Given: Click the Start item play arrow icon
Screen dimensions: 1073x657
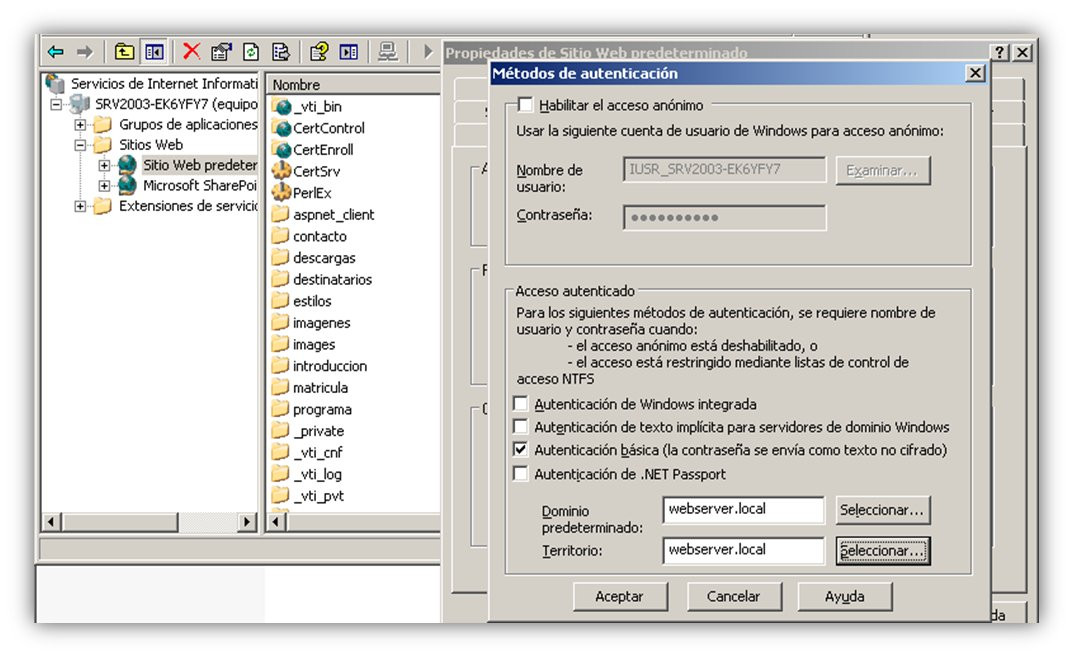Looking at the screenshot, I should (x=428, y=51).
